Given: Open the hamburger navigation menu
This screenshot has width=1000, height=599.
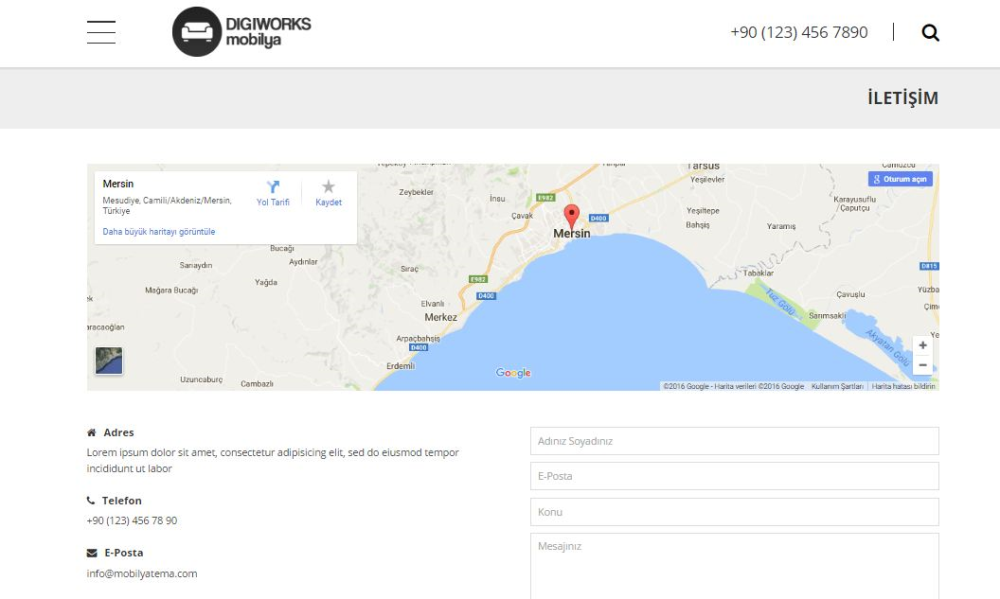Looking at the screenshot, I should coord(101,32).
